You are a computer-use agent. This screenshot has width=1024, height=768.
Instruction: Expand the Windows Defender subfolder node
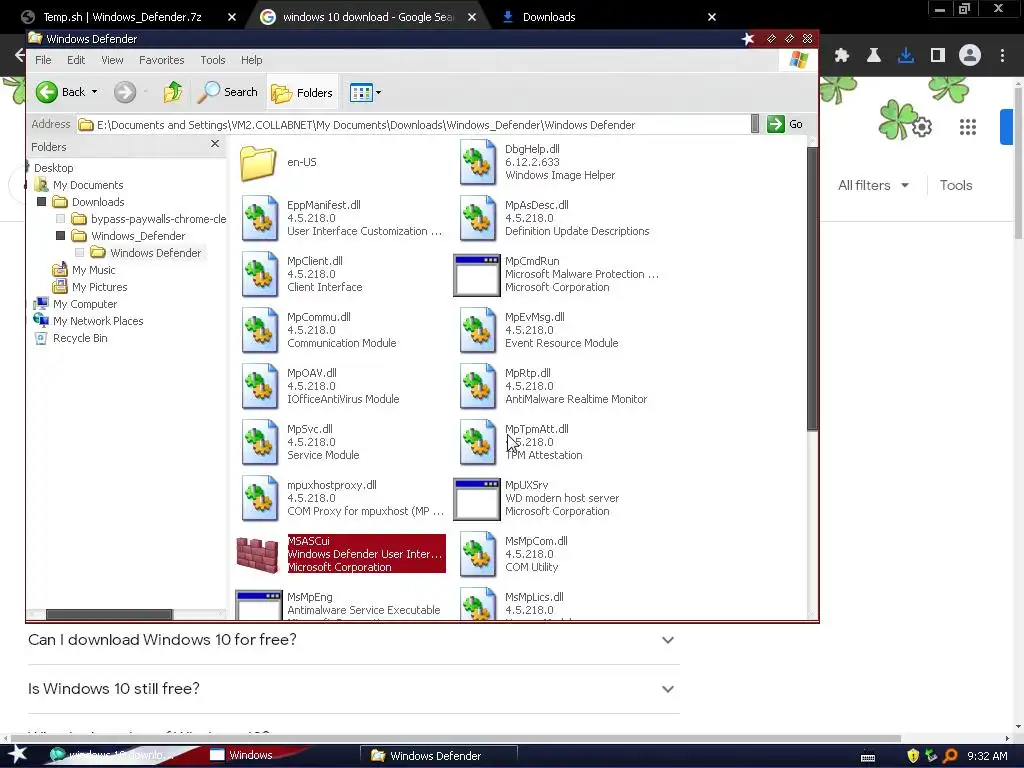pos(80,253)
